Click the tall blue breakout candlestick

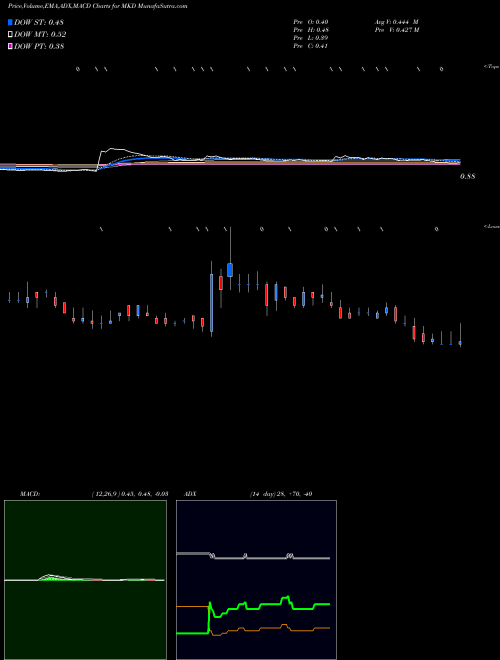click(x=211, y=303)
